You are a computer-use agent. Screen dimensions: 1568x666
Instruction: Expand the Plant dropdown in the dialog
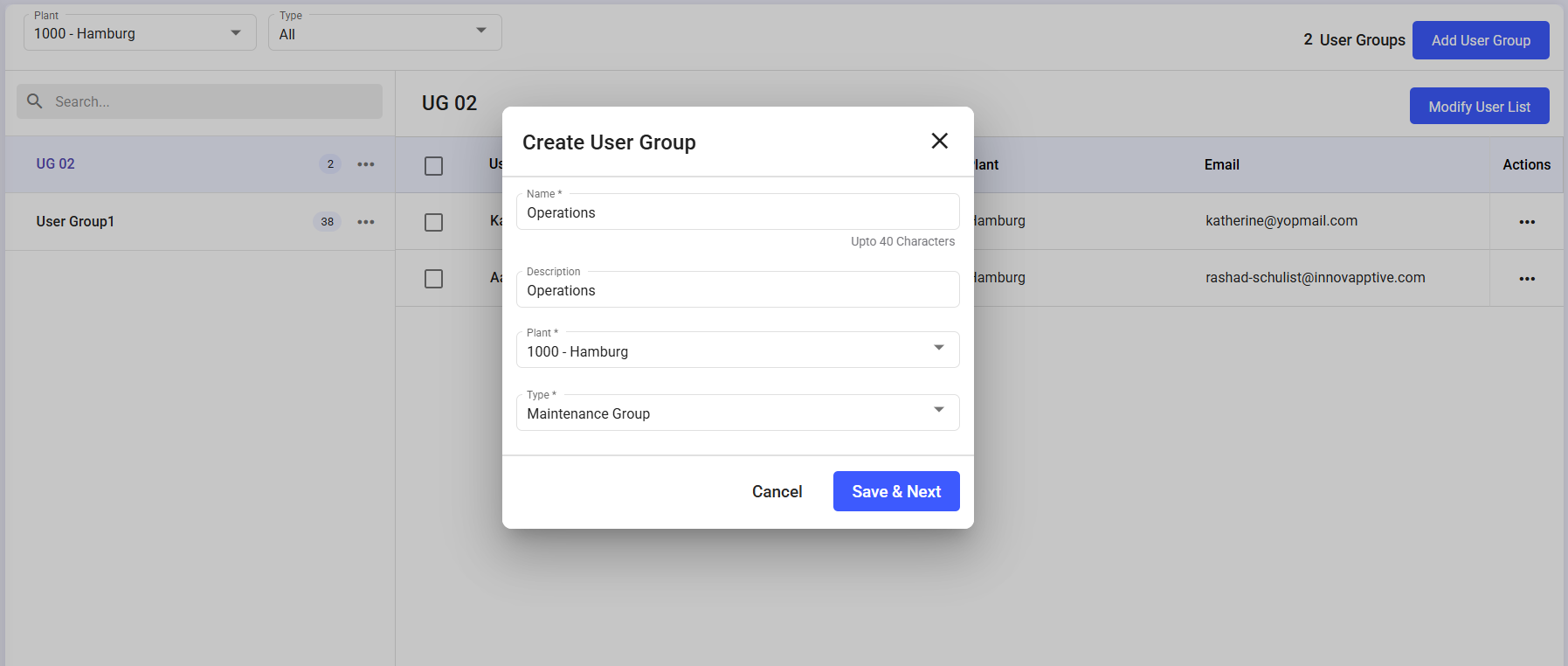[x=938, y=349]
